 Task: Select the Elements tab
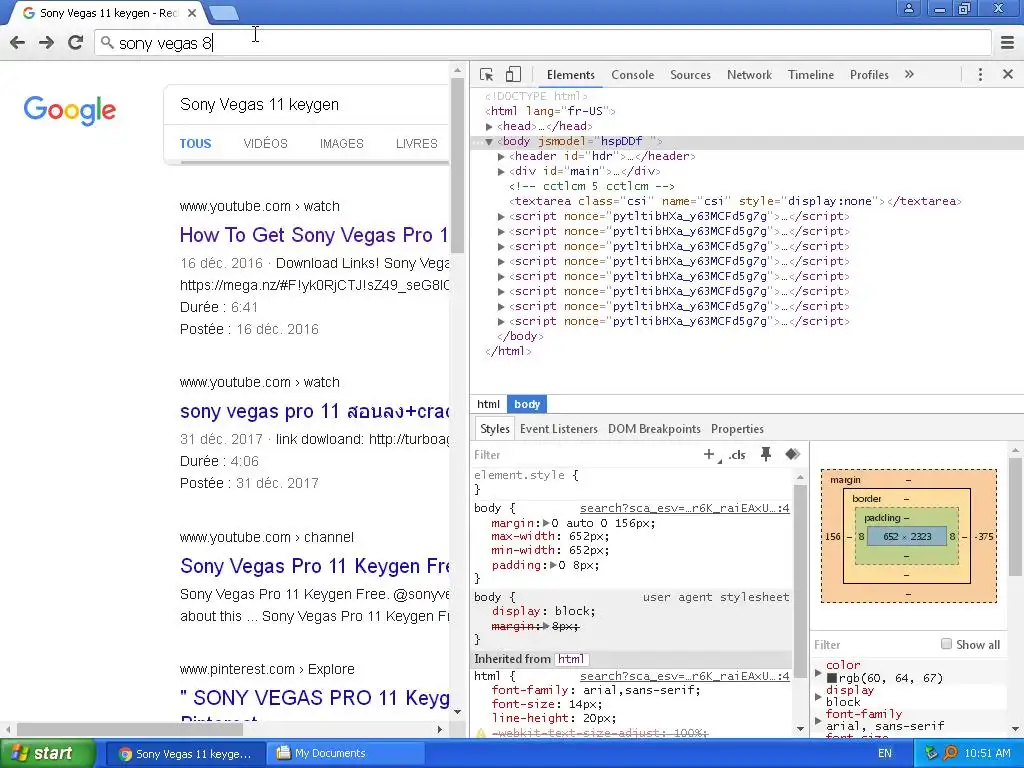(571, 74)
